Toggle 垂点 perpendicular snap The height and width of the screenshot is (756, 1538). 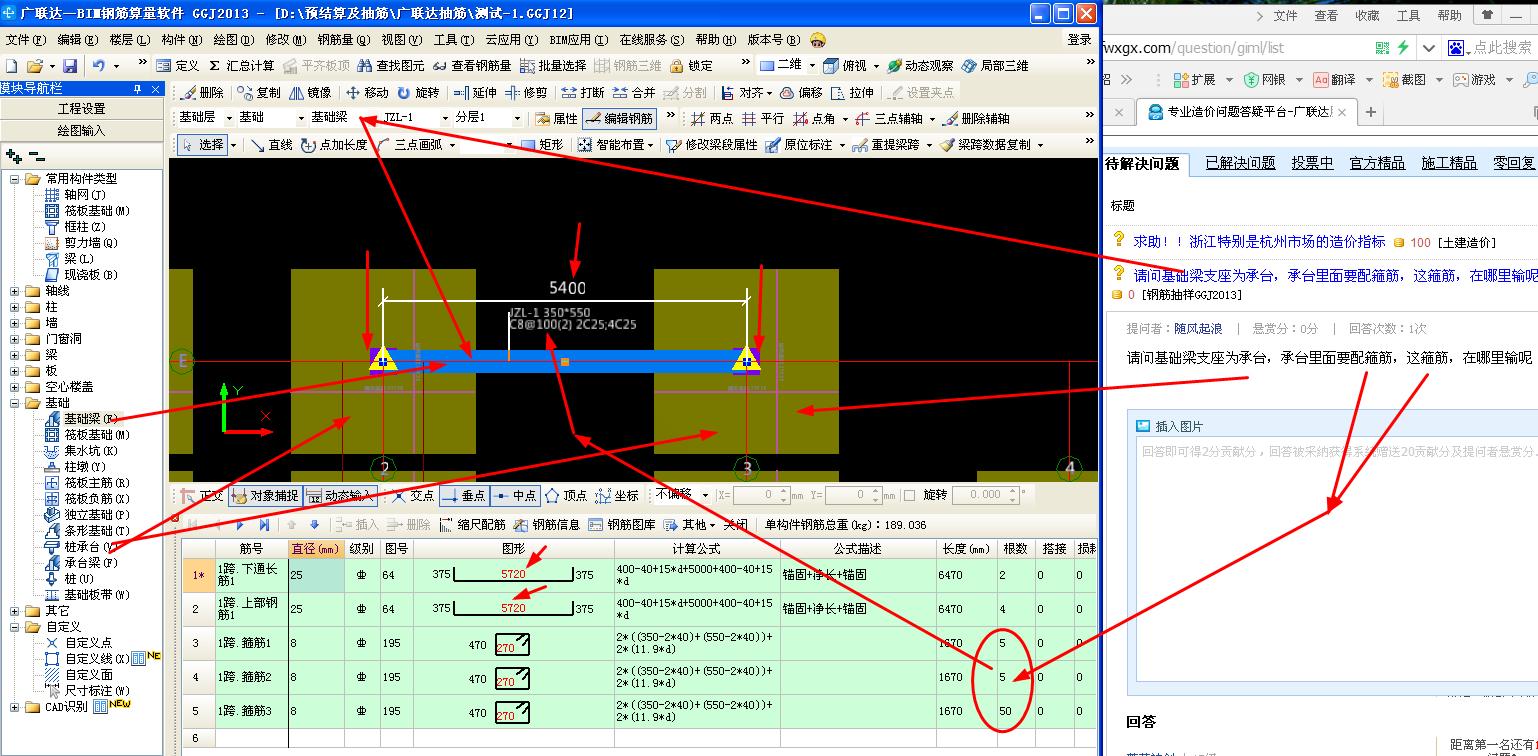(x=464, y=495)
